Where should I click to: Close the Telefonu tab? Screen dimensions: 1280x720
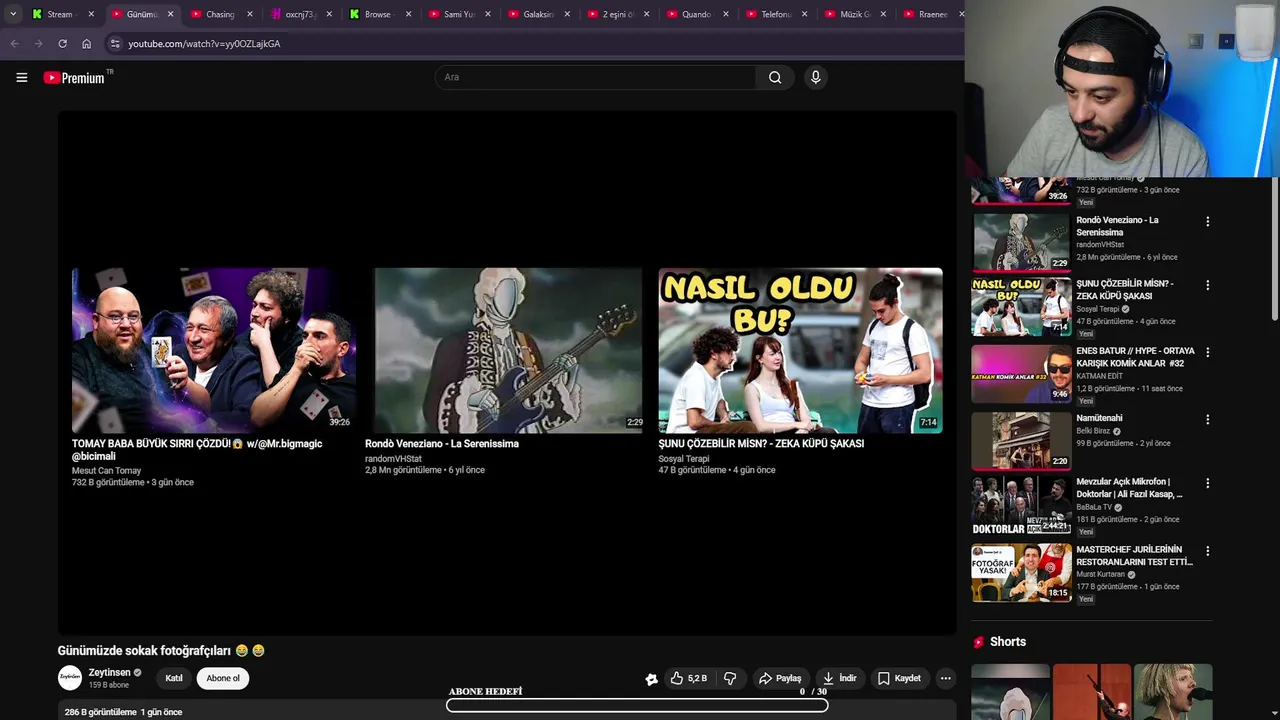[x=805, y=14]
